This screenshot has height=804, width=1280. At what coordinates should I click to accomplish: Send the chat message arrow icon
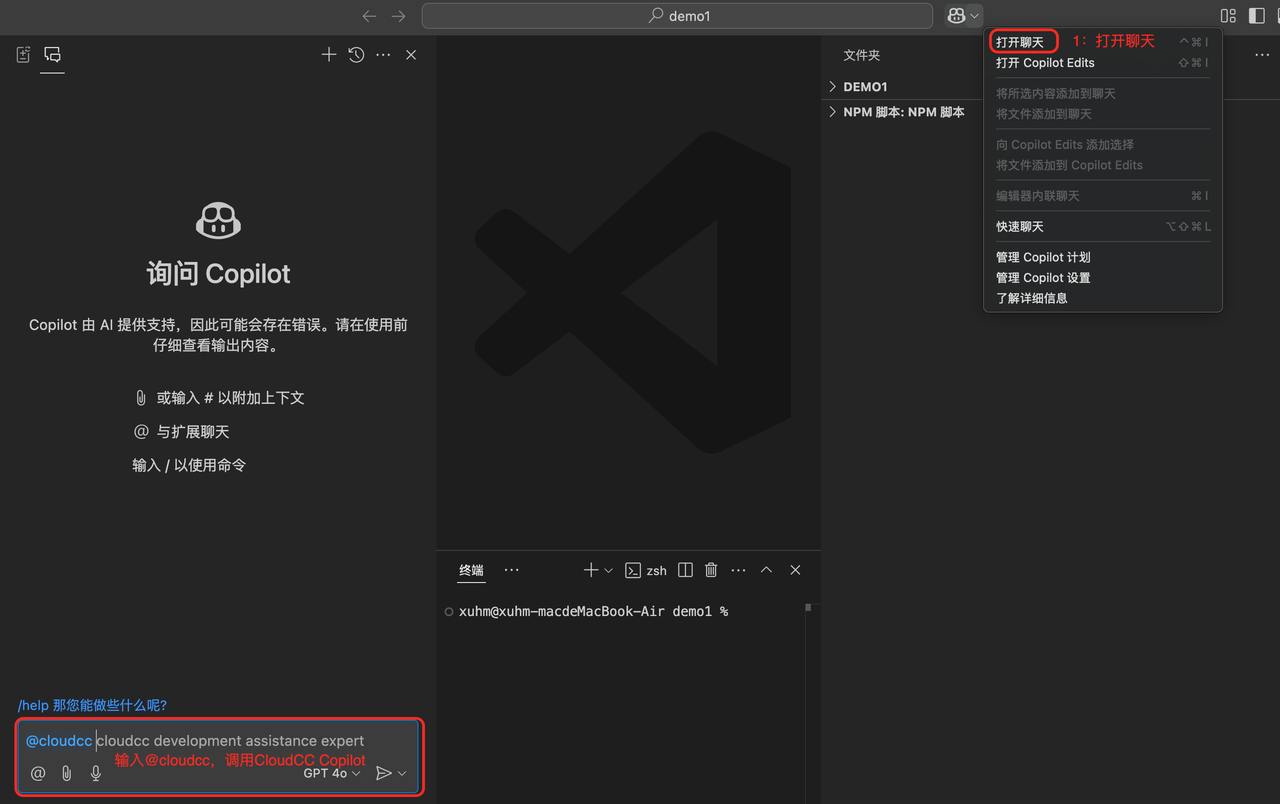tap(383, 773)
